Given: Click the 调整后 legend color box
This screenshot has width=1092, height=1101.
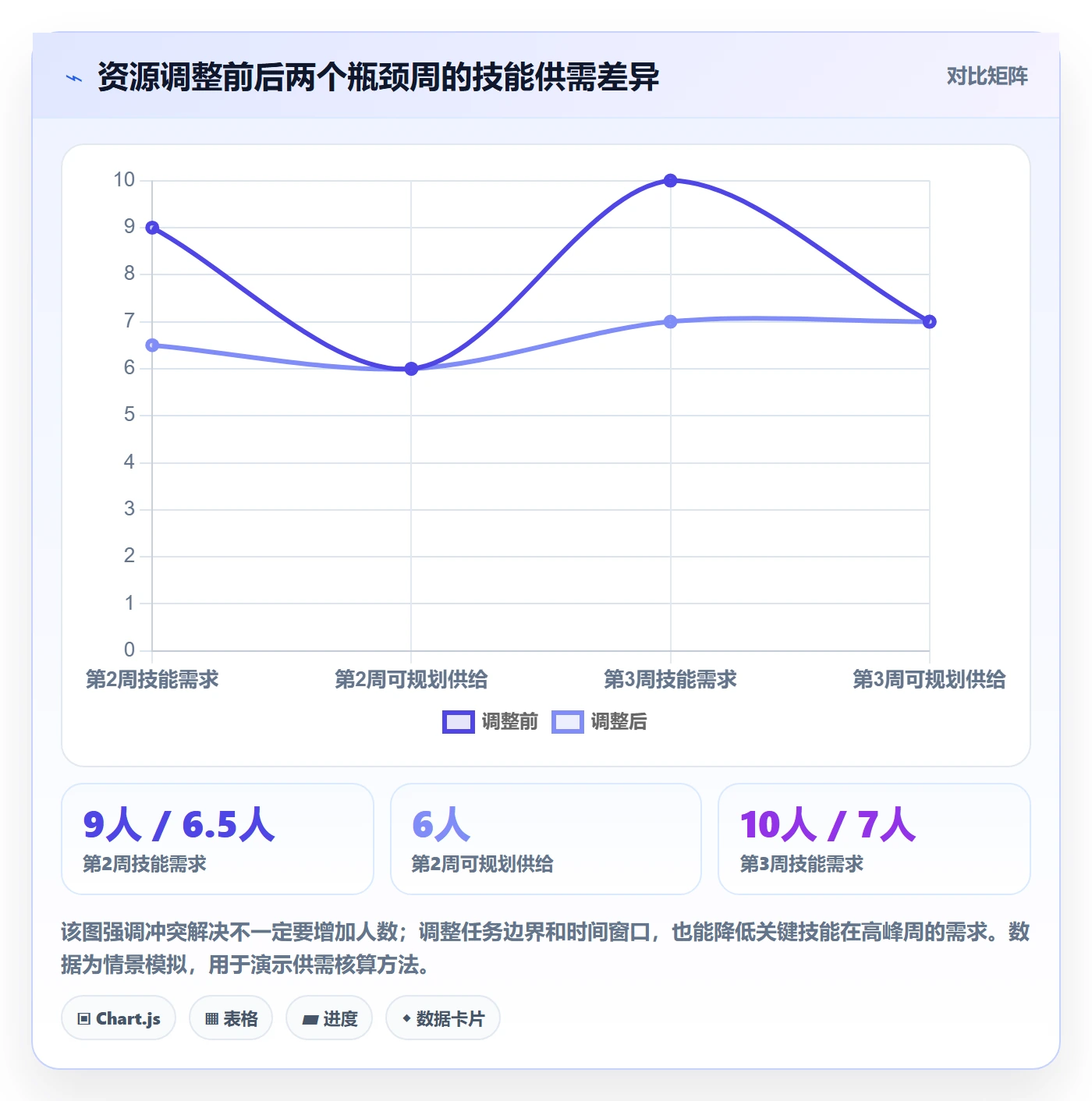Looking at the screenshot, I should pos(568,722).
